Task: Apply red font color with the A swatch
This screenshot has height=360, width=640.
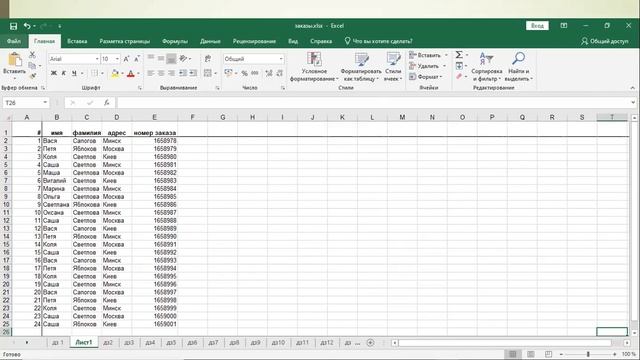Action: tap(131, 73)
